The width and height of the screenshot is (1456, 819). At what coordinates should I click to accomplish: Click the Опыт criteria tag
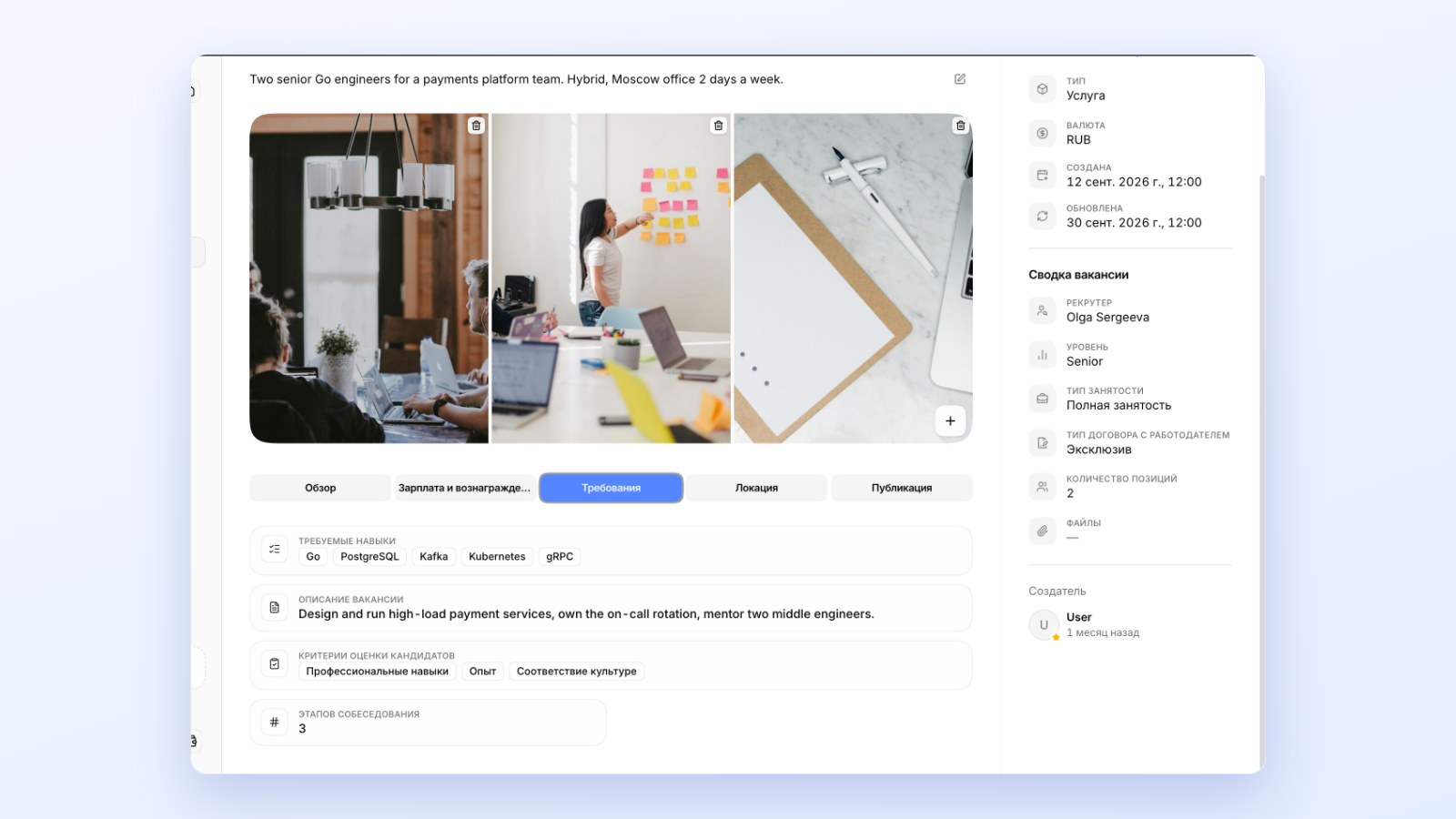[482, 672]
